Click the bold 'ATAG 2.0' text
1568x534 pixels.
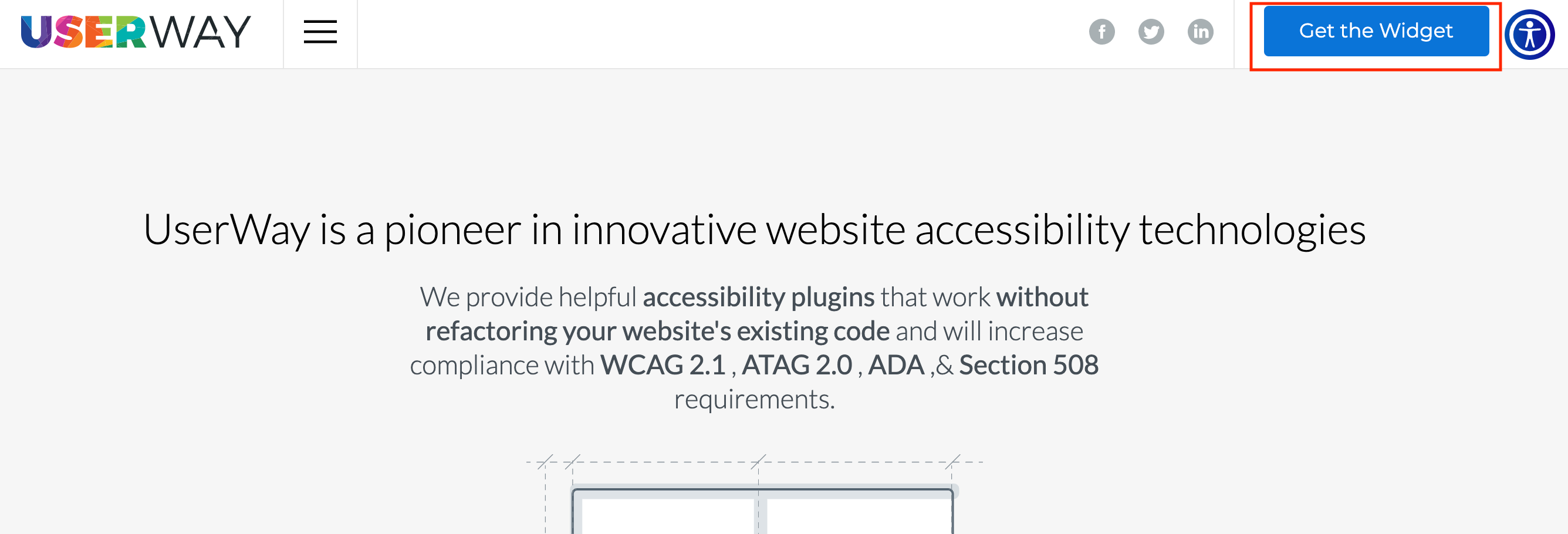[x=796, y=366]
